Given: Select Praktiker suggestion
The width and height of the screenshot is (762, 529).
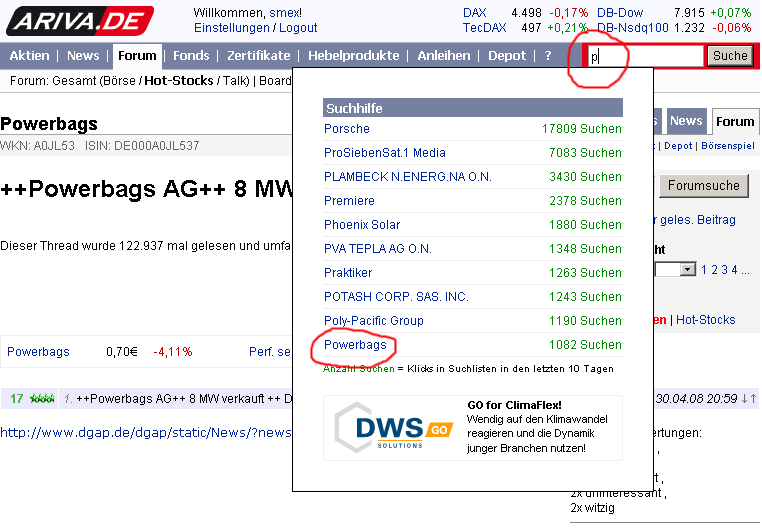Looking at the screenshot, I should point(348,273).
